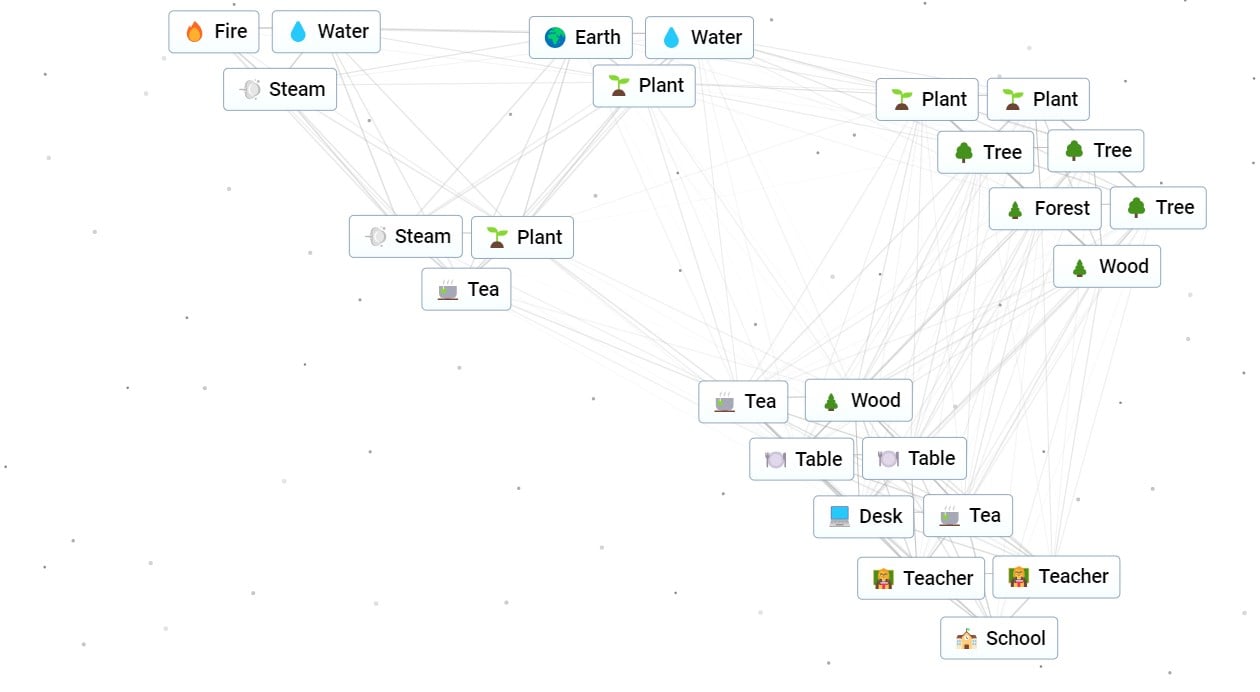This screenshot has width=1260, height=692.
Task: Click the Earth globe emoji icon
Action: pyautogui.click(x=555, y=38)
